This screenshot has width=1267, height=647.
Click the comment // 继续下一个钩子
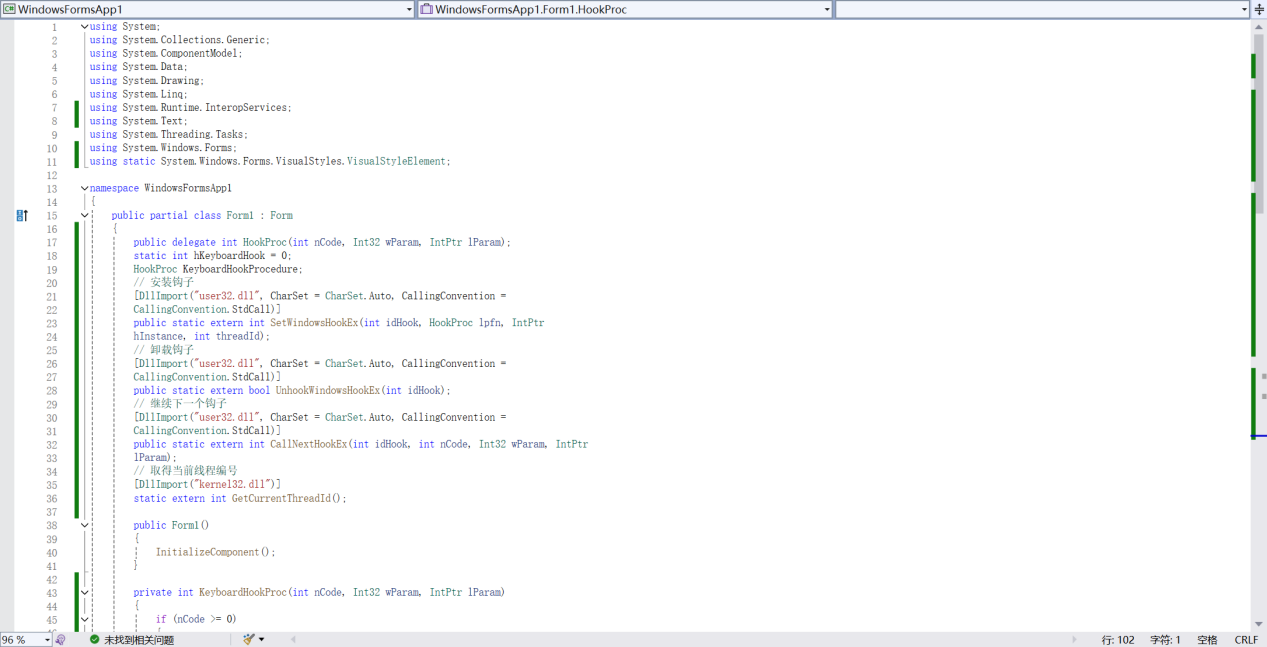(x=180, y=404)
